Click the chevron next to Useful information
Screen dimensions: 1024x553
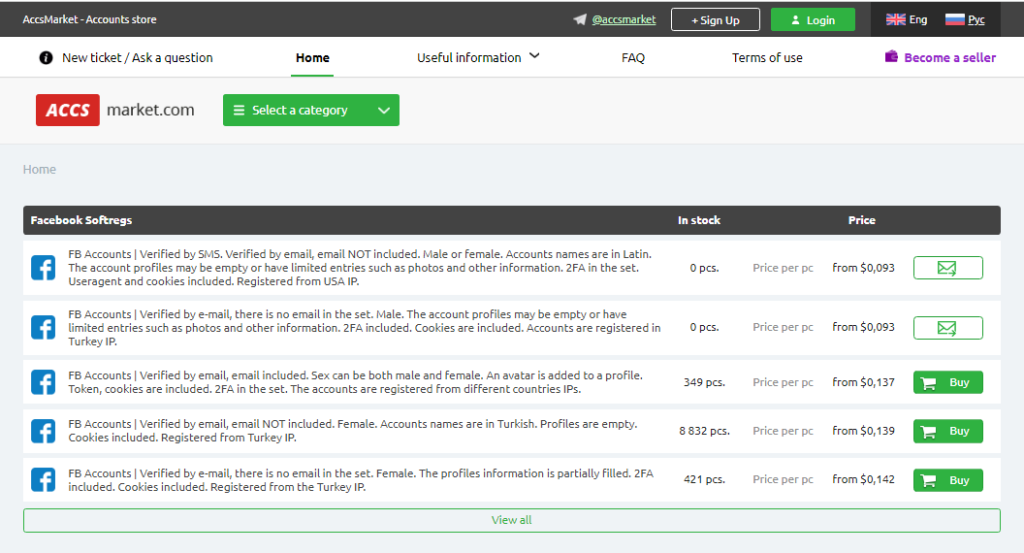tap(534, 56)
